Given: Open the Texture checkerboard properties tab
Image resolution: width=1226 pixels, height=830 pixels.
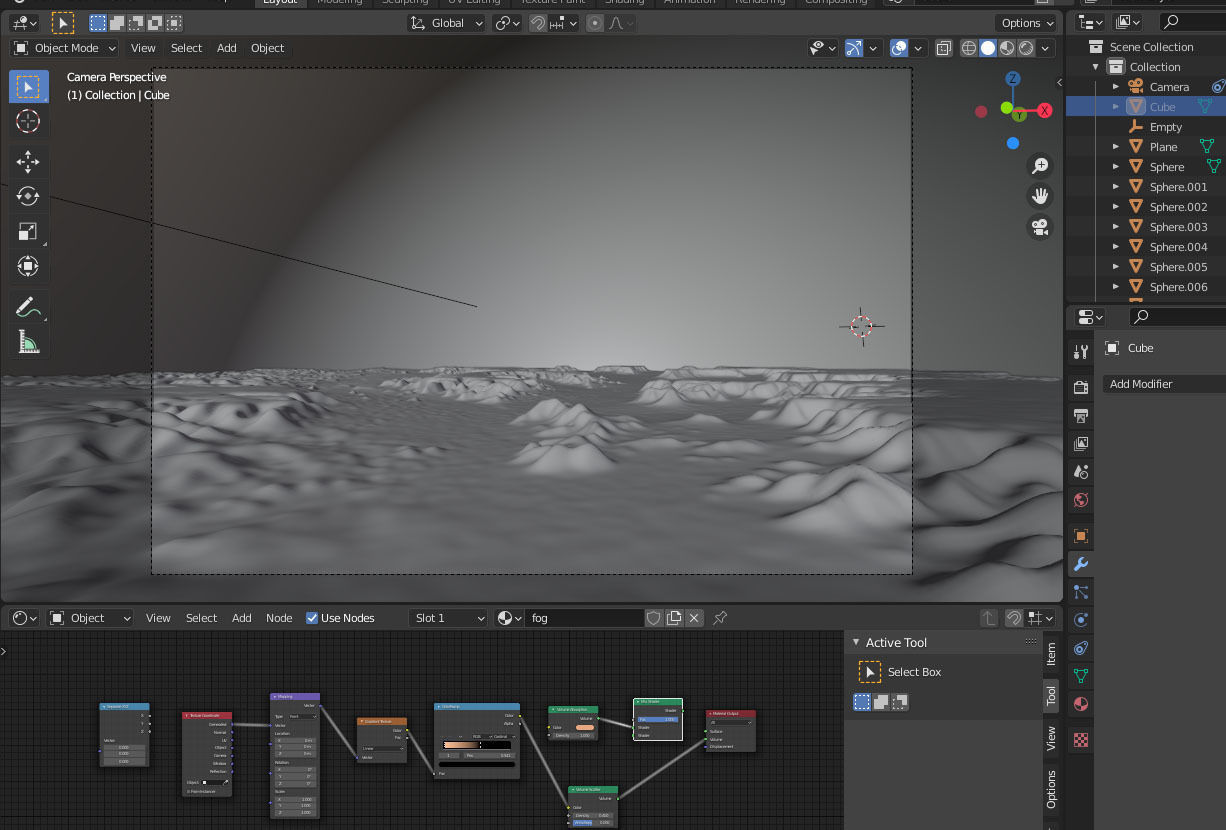Looking at the screenshot, I should click(x=1080, y=740).
